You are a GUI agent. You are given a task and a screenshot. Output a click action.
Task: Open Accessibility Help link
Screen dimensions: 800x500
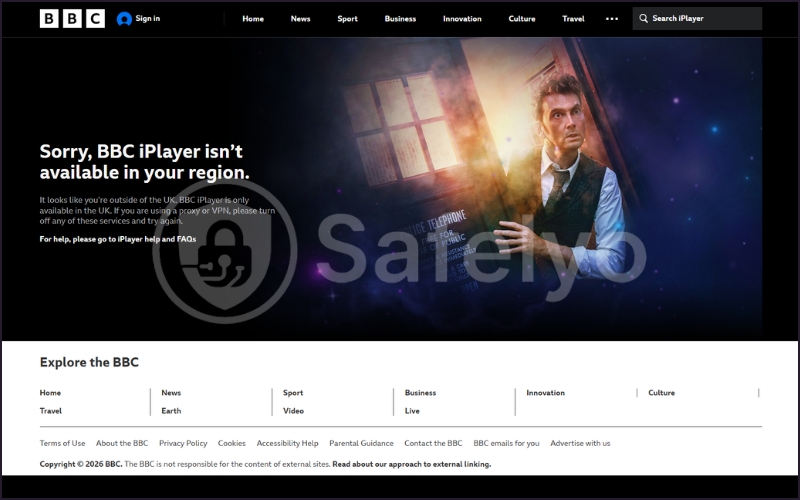click(287, 443)
